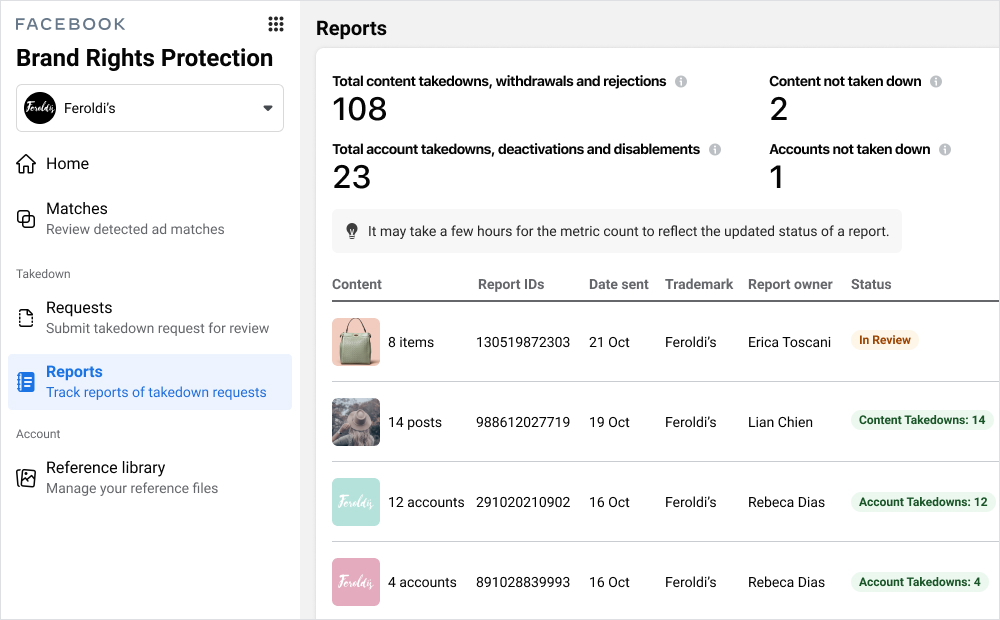Open the nine-dot apps grid icon
This screenshot has width=1000, height=620.
tap(276, 24)
